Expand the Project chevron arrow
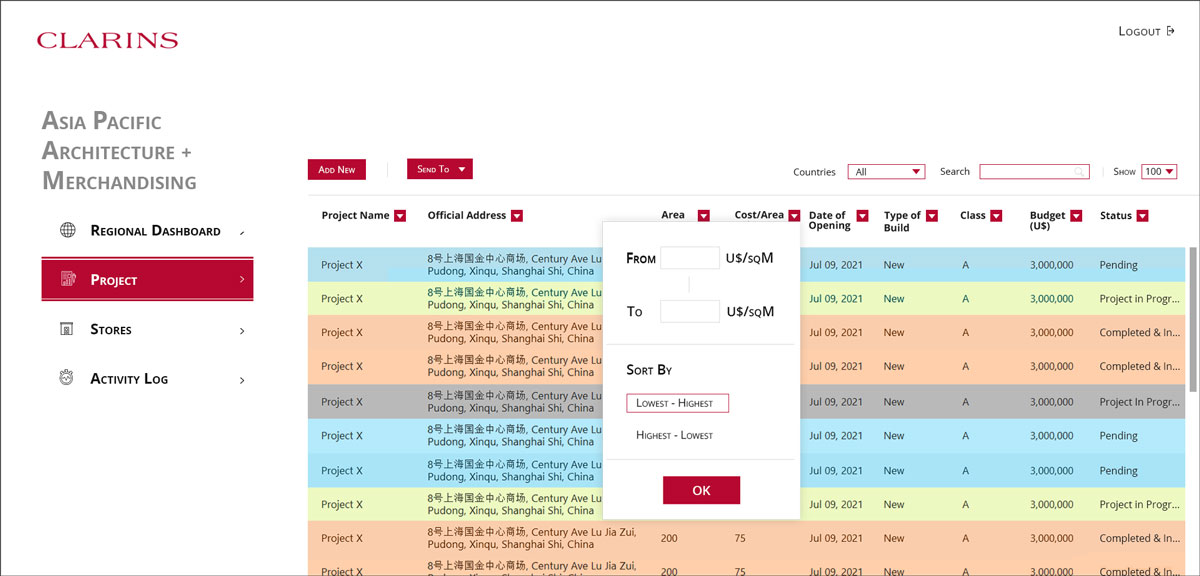The height and width of the screenshot is (576, 1200). coord(242,279)
